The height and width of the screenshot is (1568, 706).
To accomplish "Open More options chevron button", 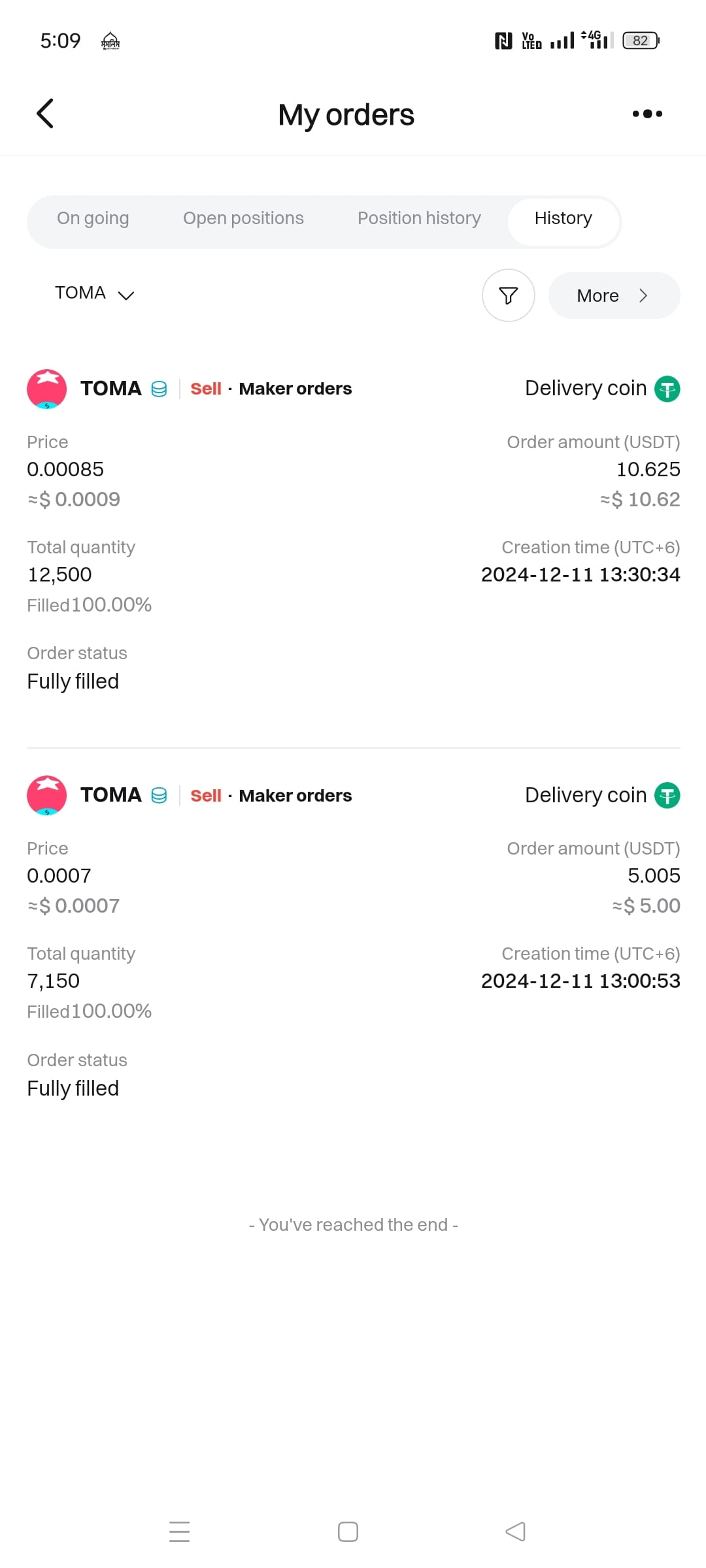I will coord(614,295).
